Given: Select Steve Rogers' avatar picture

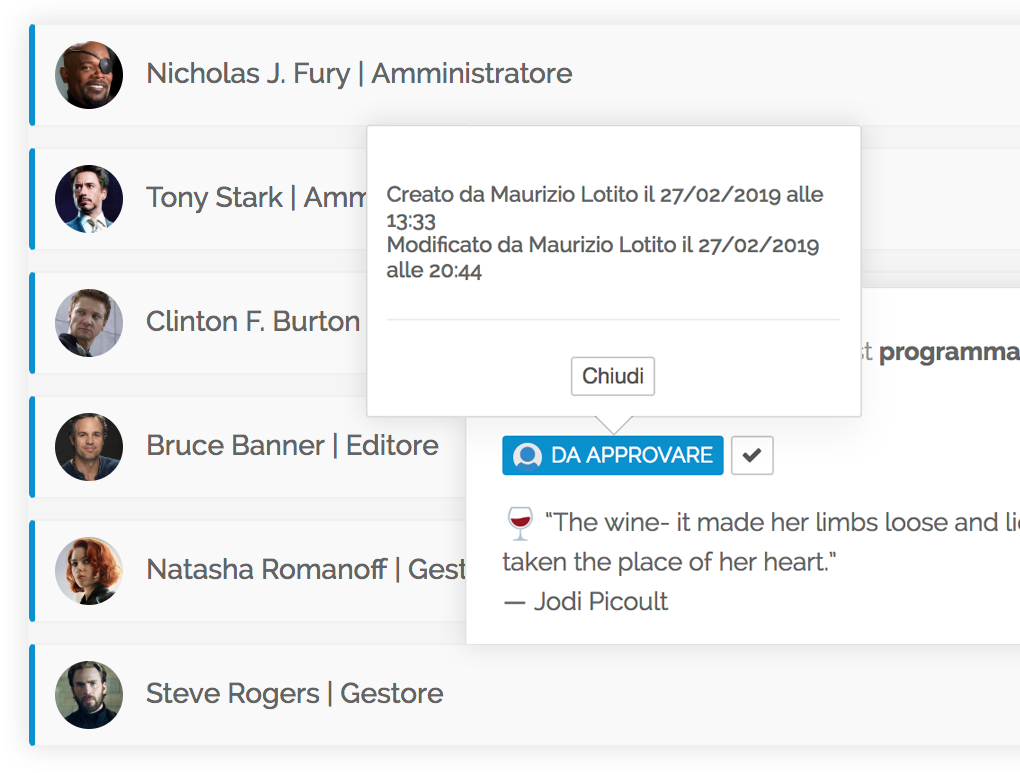Looking at the screenshot, I should 89,695.
